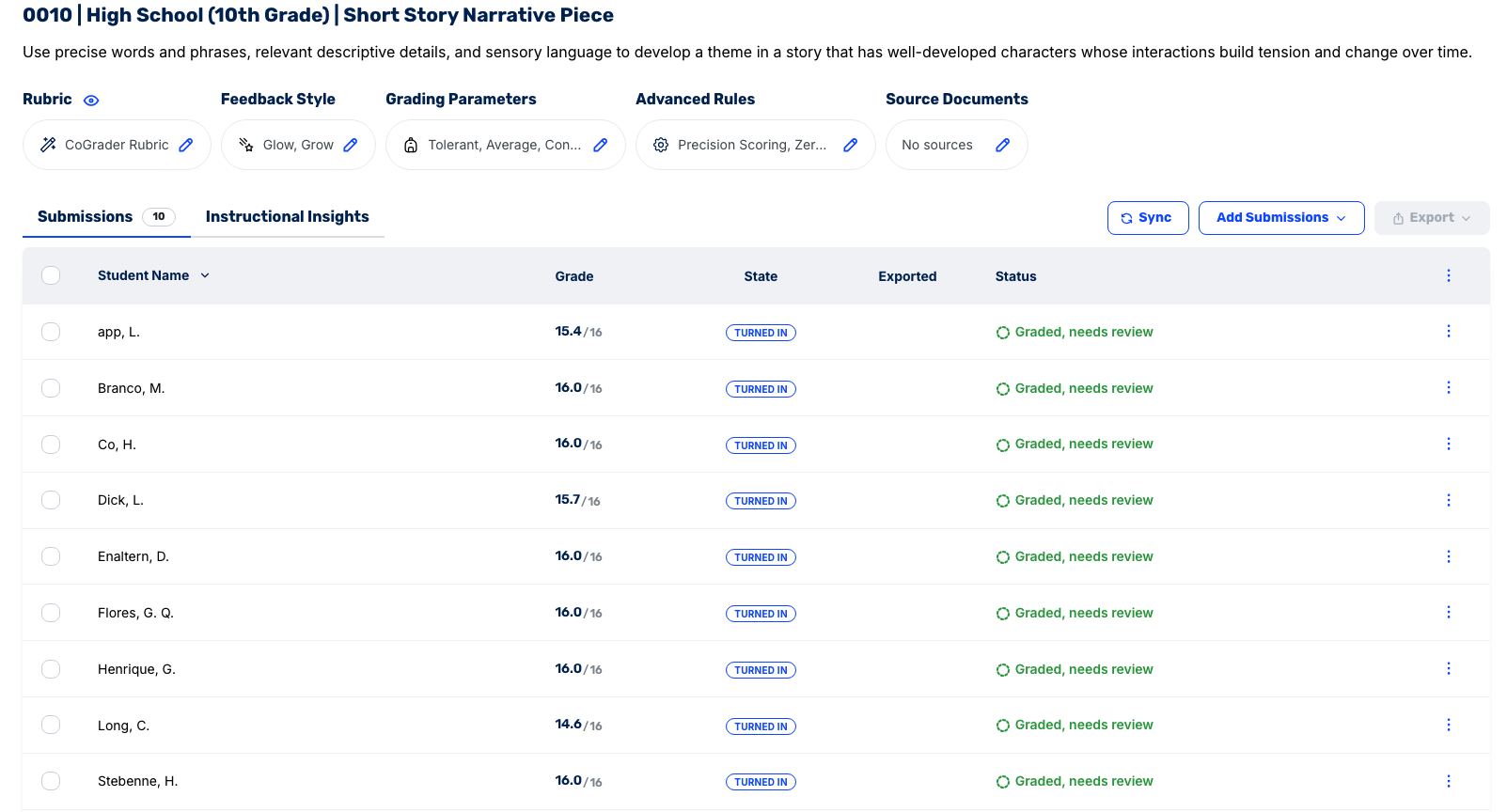The height and width of the screenshot is (812, 1507).
Task: Switch to the Instructional Insights tab
Action: coord(287,217)
